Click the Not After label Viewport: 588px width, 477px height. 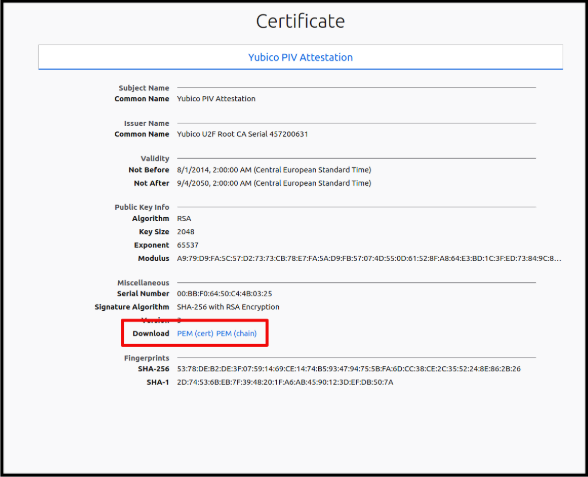(152, 183)
